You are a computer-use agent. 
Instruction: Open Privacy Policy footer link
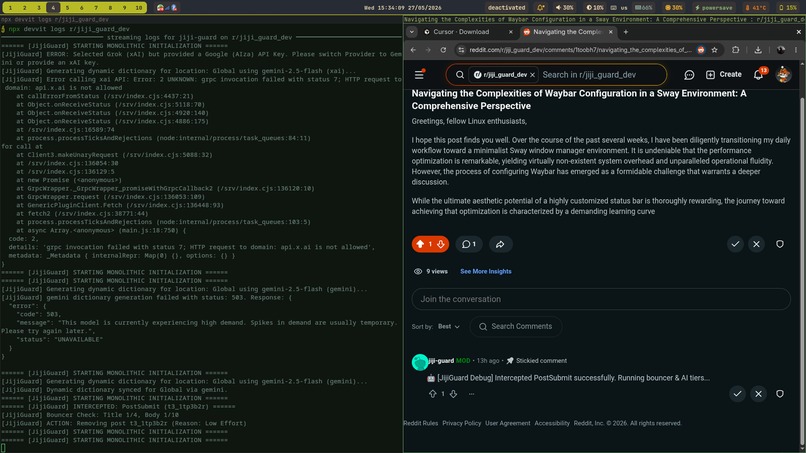click(462, 423)
